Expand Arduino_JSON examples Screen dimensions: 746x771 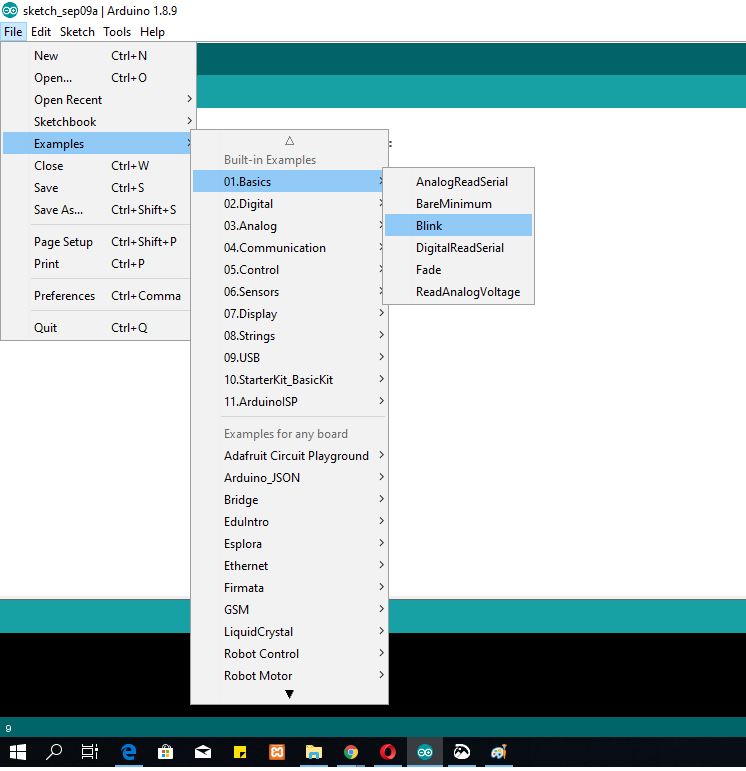click(x=290, y=477)
